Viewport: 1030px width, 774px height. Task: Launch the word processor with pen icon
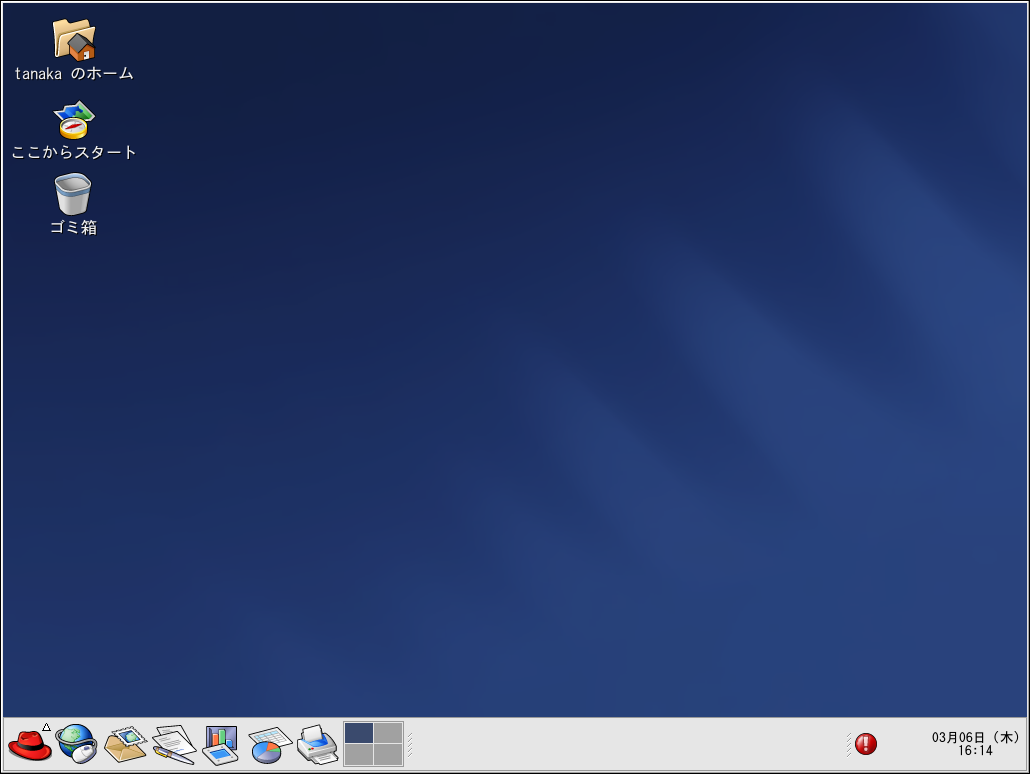tap(173, 745)
